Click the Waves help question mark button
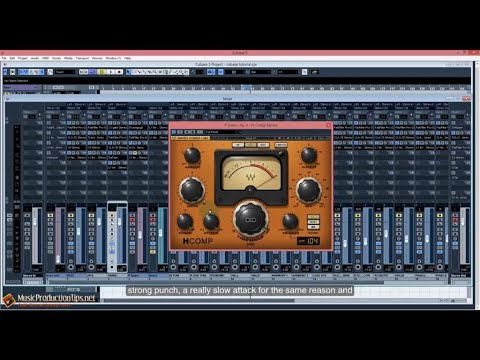The width and height of the screenshot is (480, 360). point(327,138)
